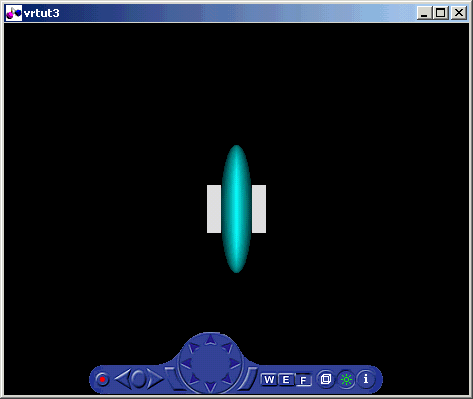Image resolution: width=473 pixels, height=399 pixels.
Task: Select Fly mode with the F button
Action: [303, 380]
